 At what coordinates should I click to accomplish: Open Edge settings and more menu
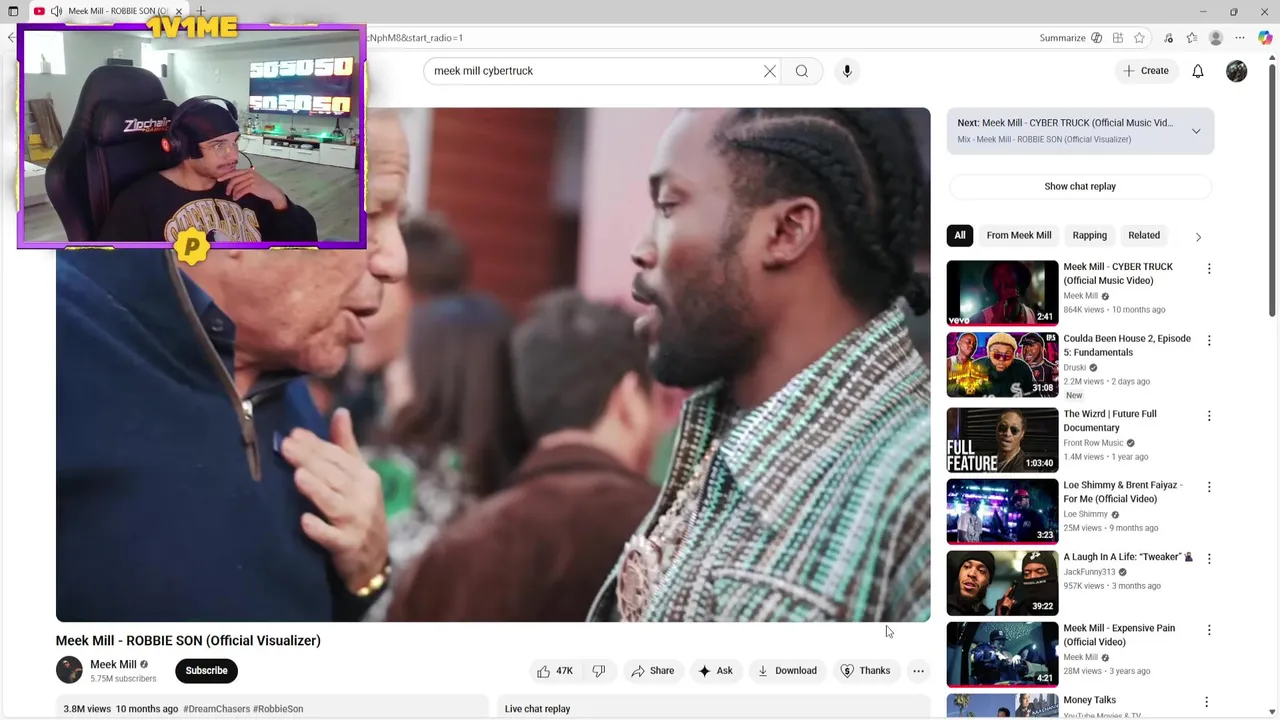pyautogui.click(x=1241, y=38)
